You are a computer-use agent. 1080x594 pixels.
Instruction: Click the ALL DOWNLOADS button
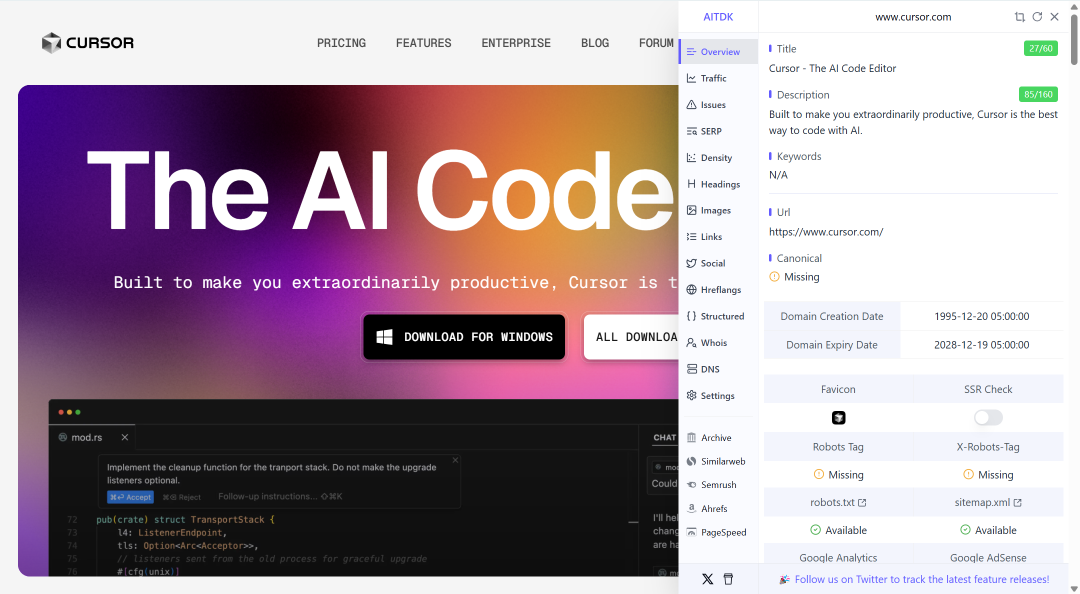pyautogui.click(x=631, y=337)
